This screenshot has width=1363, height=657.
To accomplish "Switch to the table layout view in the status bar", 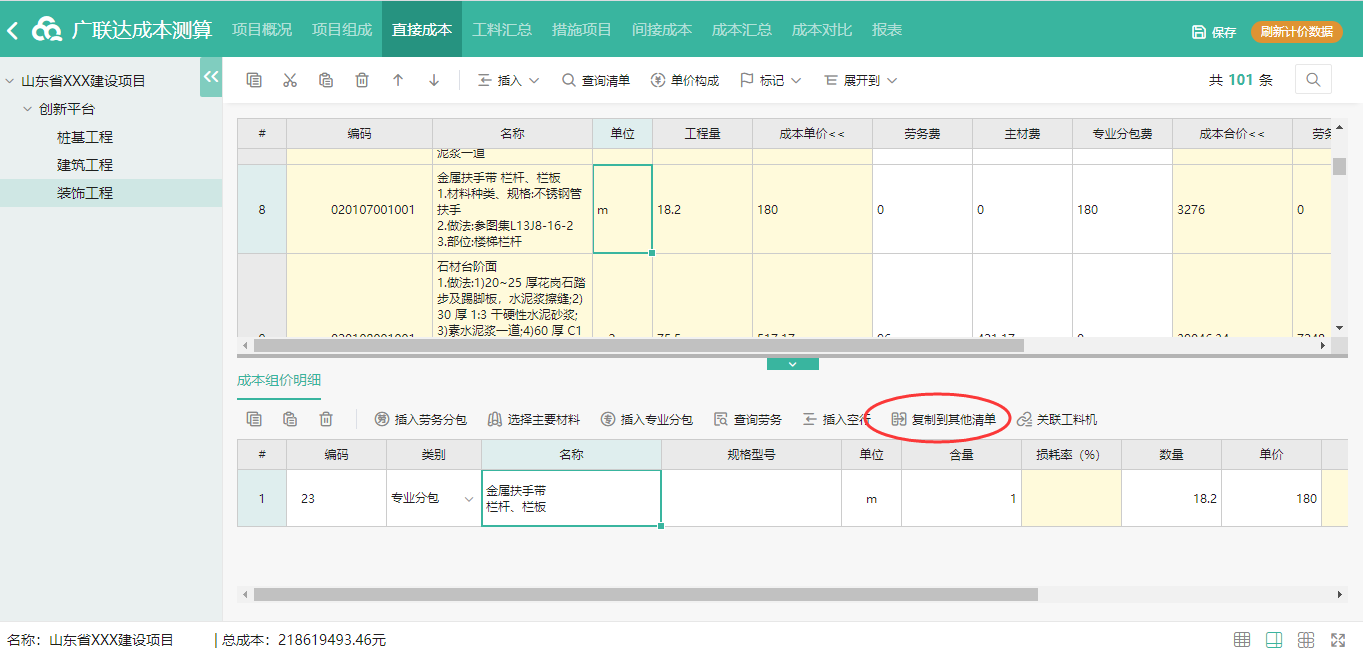I will 1242,640.
